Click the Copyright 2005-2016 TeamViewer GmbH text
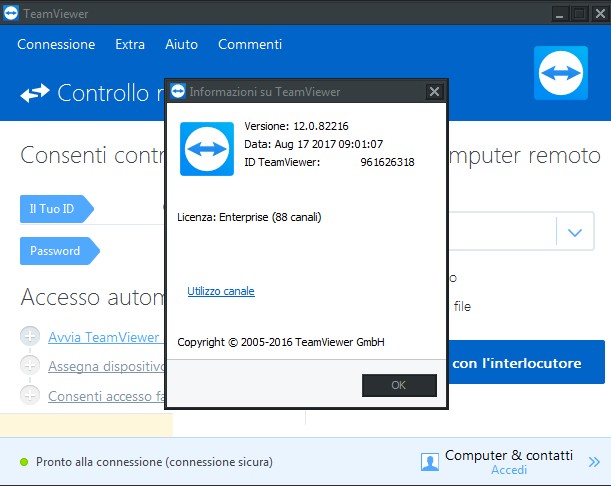The image size is (611, 486). [281, 342]
